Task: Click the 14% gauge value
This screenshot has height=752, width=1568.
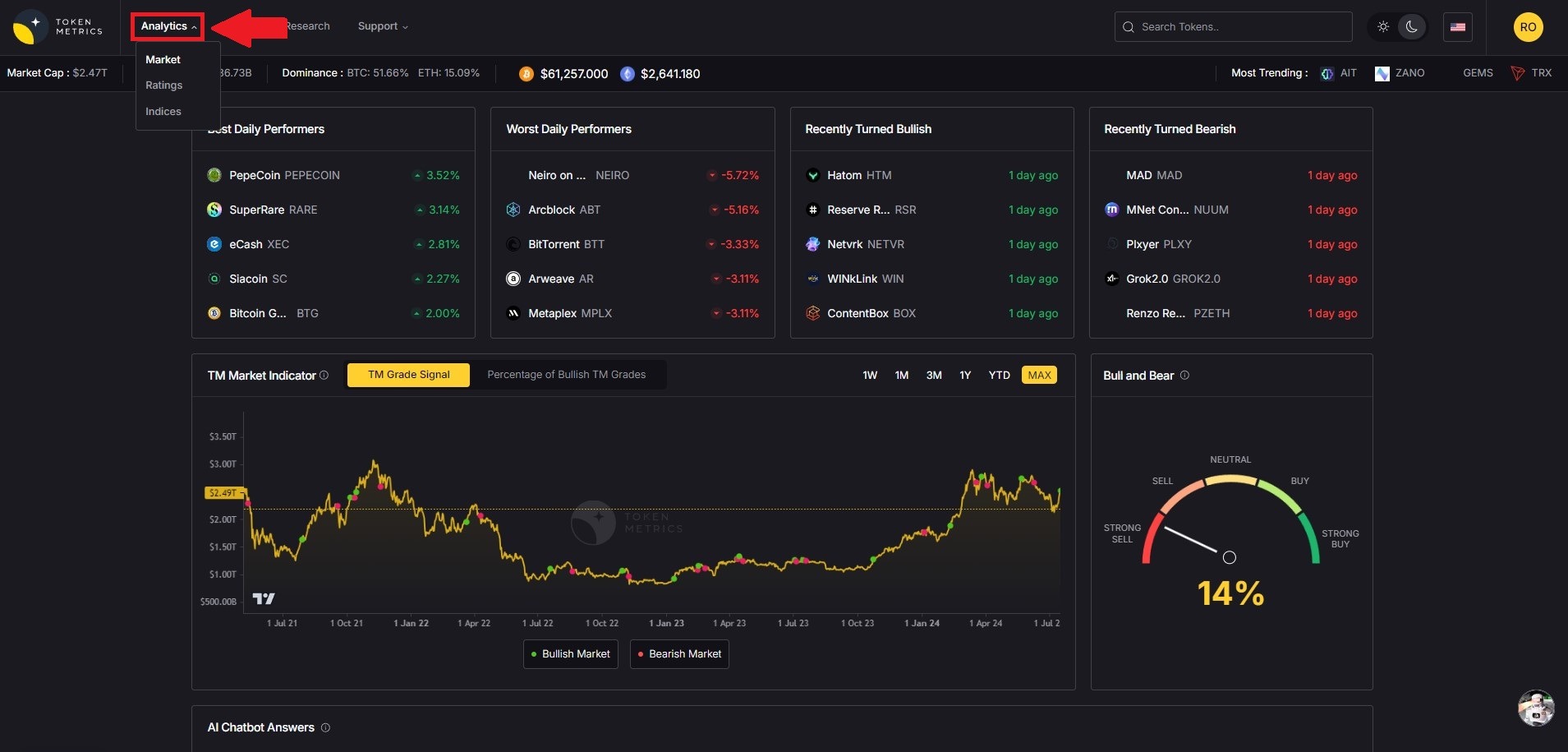Action: (1230, 593)
